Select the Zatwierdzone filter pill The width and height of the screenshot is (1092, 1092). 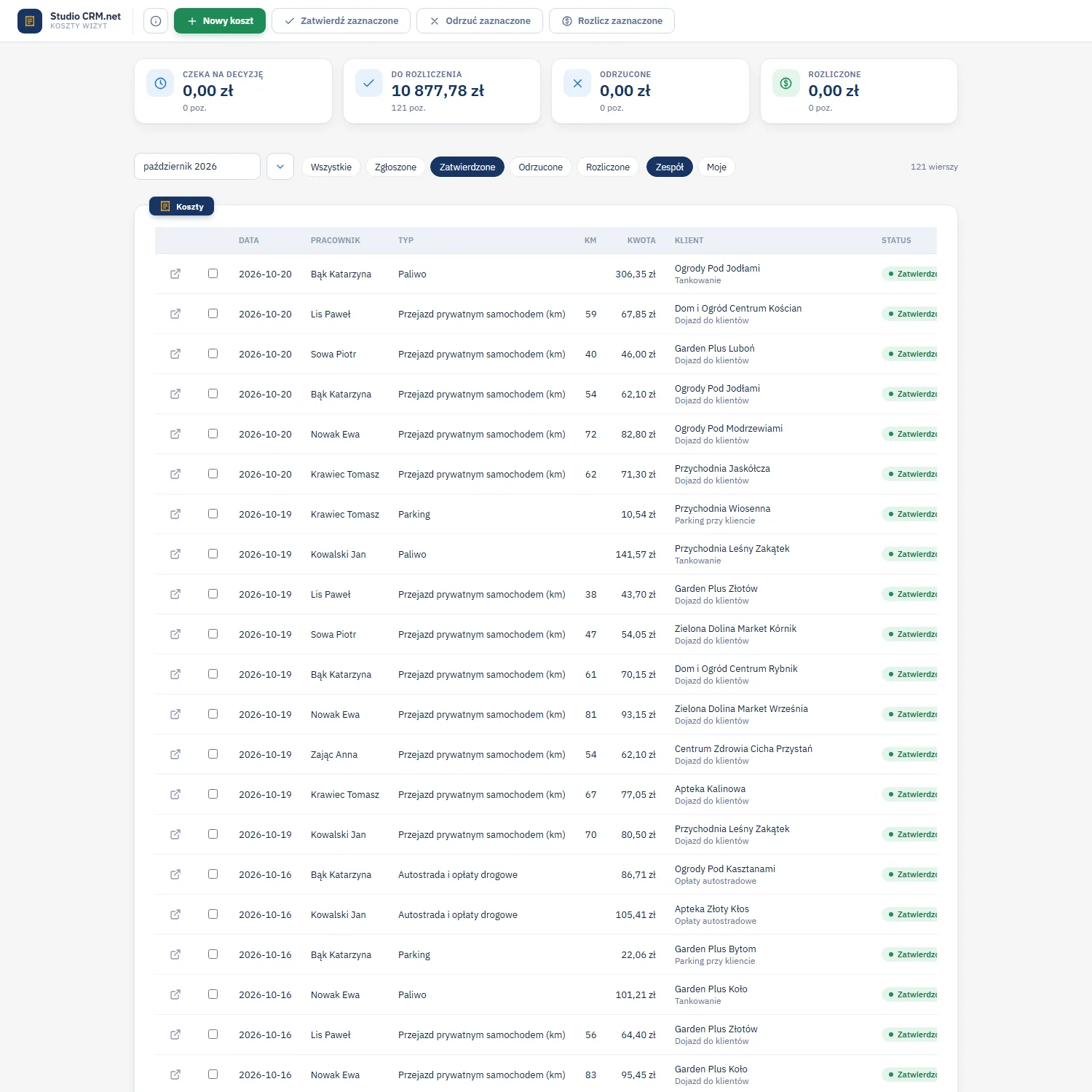[x=467, y=167]
